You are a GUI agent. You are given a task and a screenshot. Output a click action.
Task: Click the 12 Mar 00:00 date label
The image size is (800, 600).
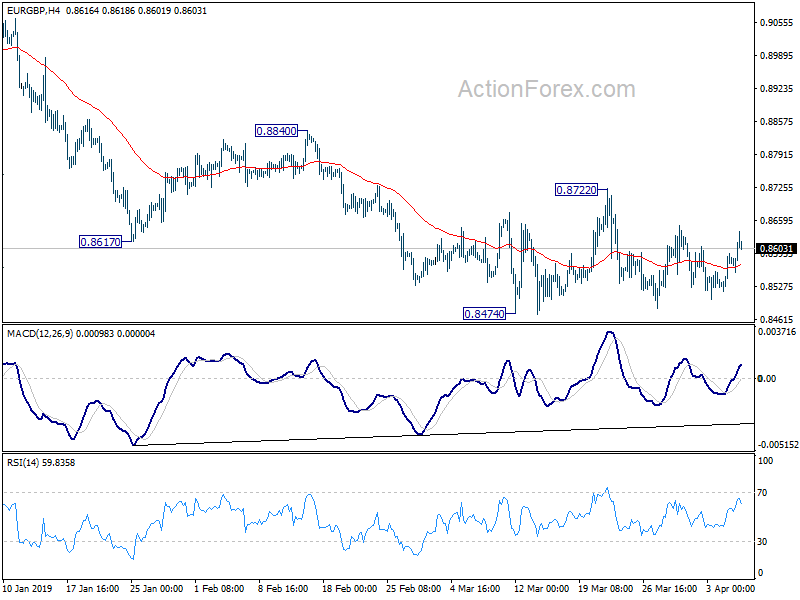click(541, 589)
